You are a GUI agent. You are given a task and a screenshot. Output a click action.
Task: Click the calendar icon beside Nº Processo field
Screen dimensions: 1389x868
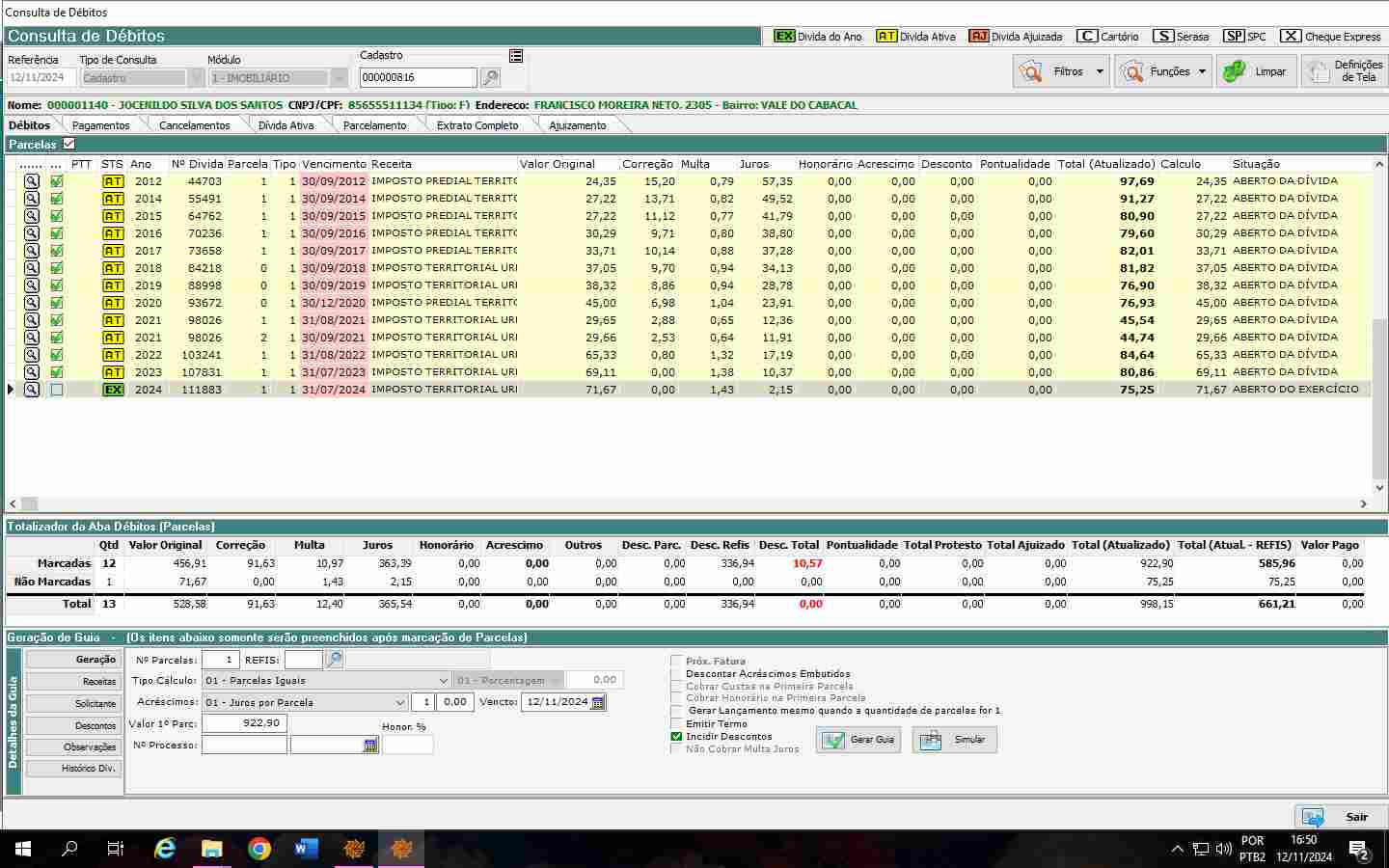coord(370,746)
